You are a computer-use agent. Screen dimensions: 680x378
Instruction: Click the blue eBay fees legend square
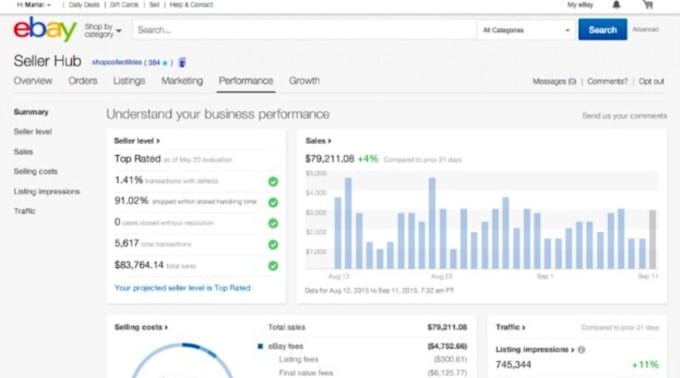click(260, 346)
